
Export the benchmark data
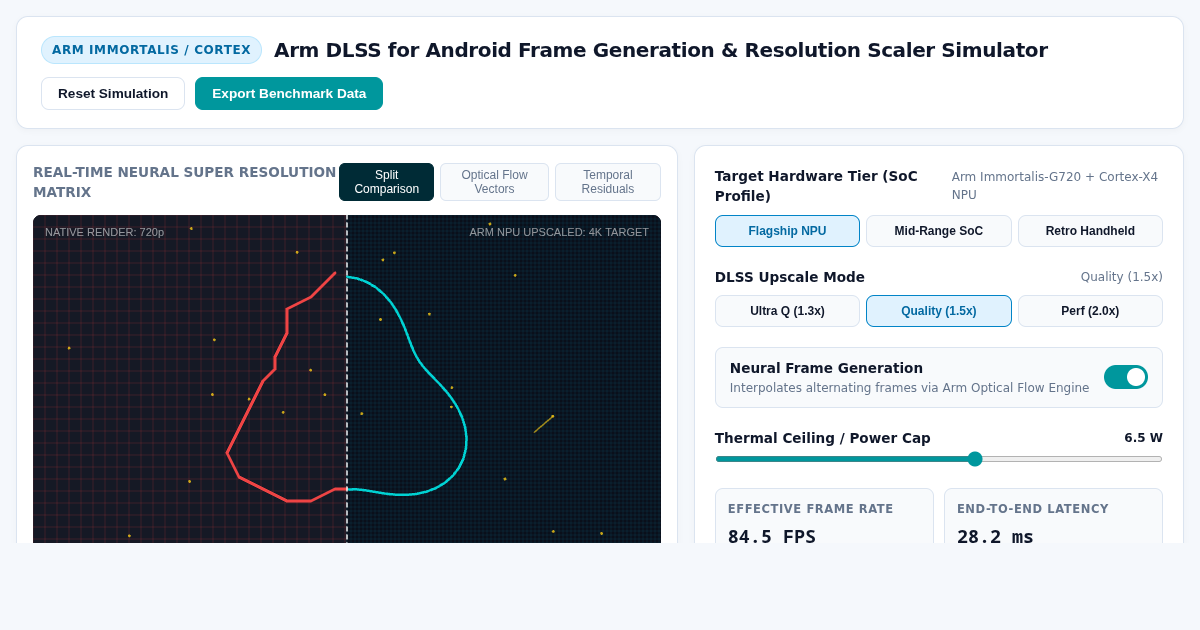click(289, 93)
